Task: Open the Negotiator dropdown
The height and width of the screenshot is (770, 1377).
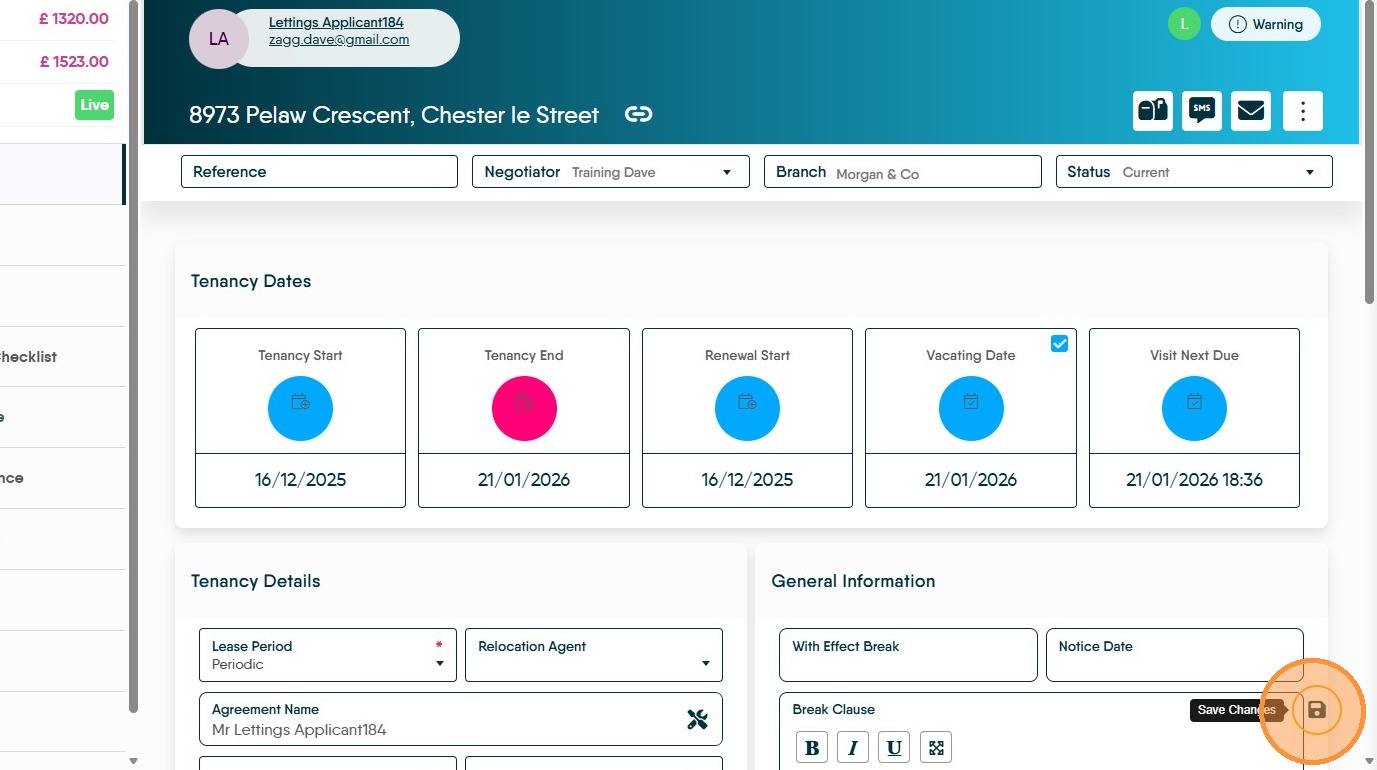Action: (611, 172)
